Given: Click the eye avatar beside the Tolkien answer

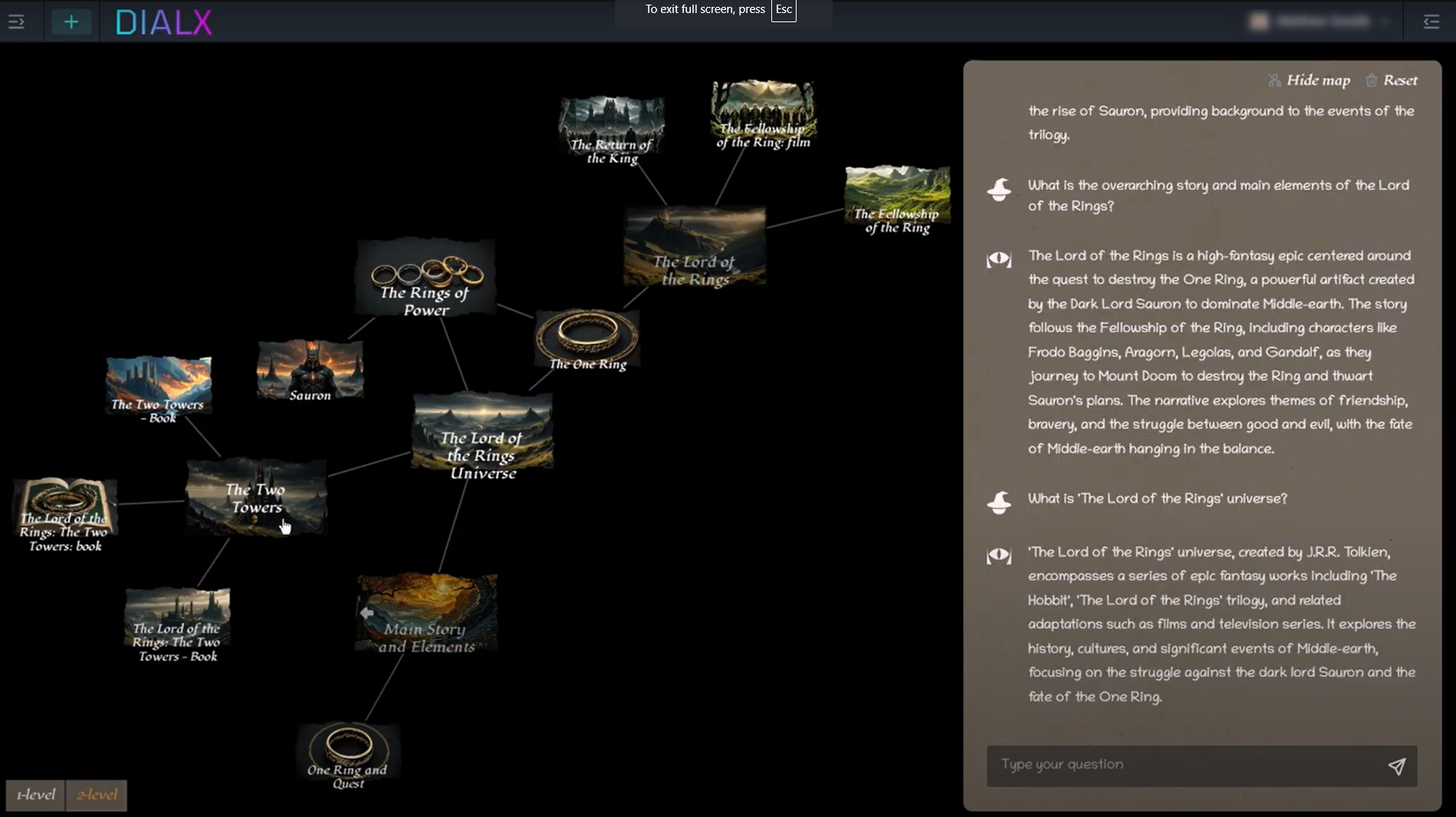Looking at the screenshot, I should pyautogui.click(x=999, y=555).
